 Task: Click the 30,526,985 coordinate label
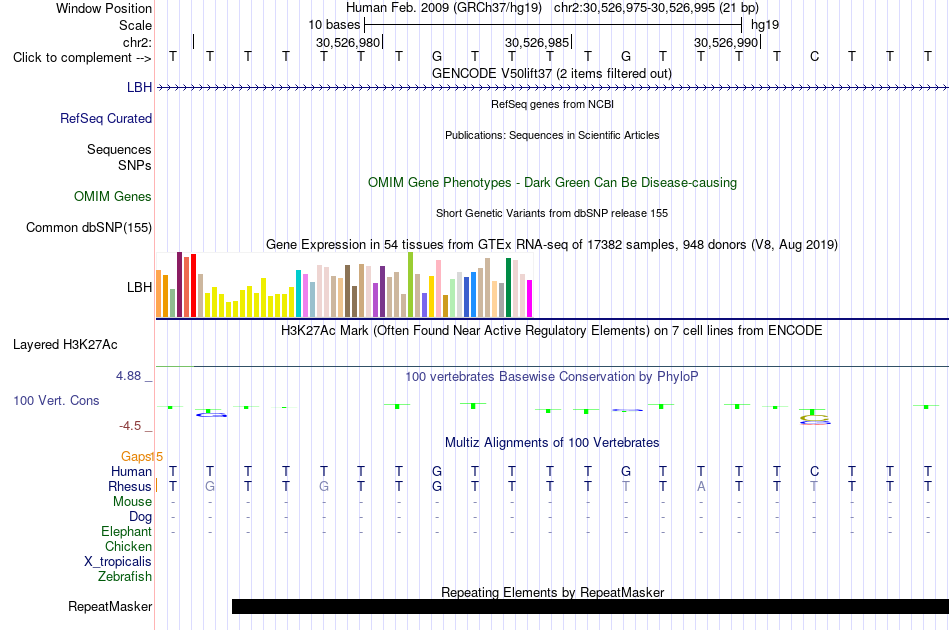(537, 42)
